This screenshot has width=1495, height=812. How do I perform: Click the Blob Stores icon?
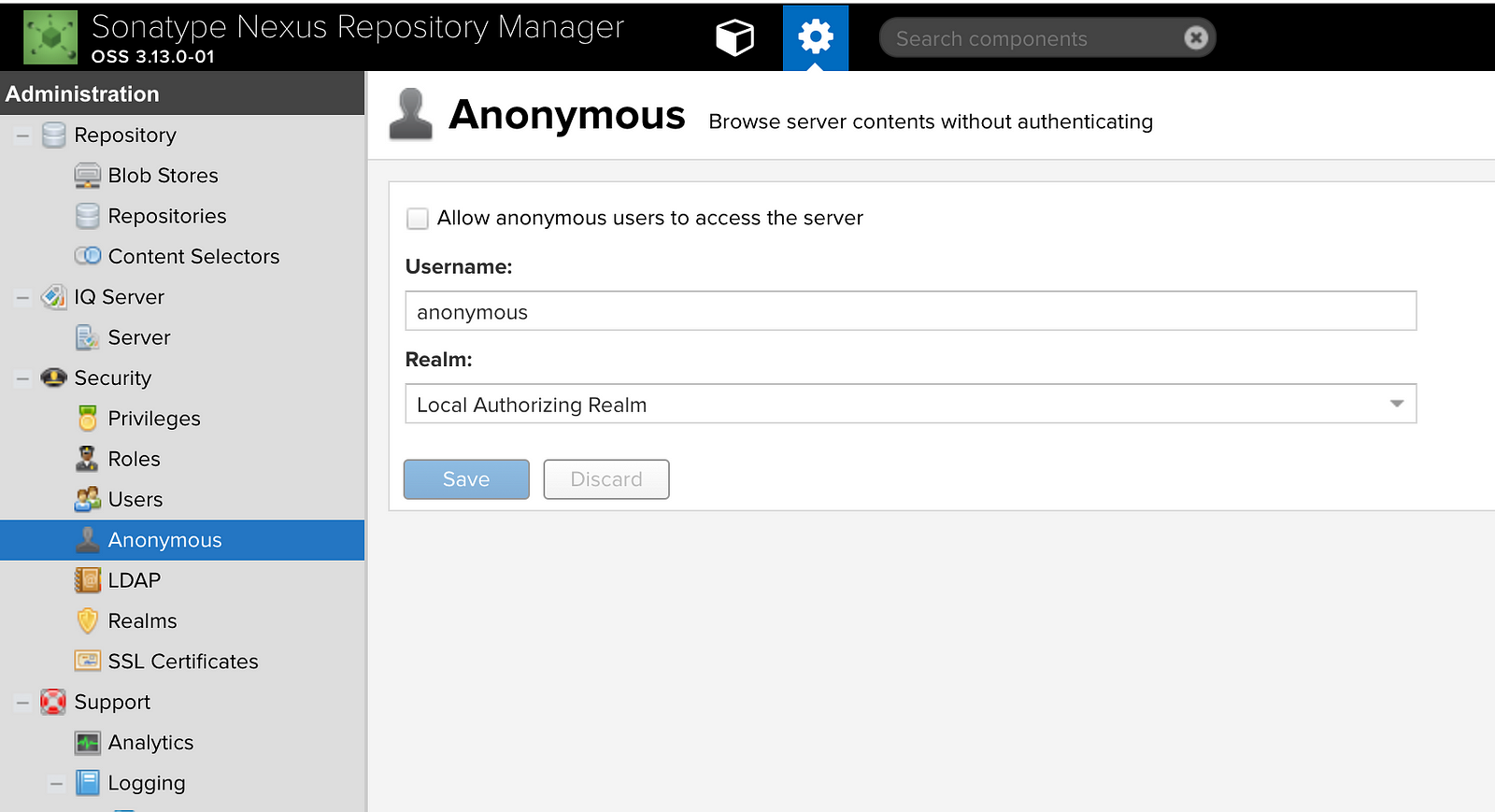(x=87, y=176)
